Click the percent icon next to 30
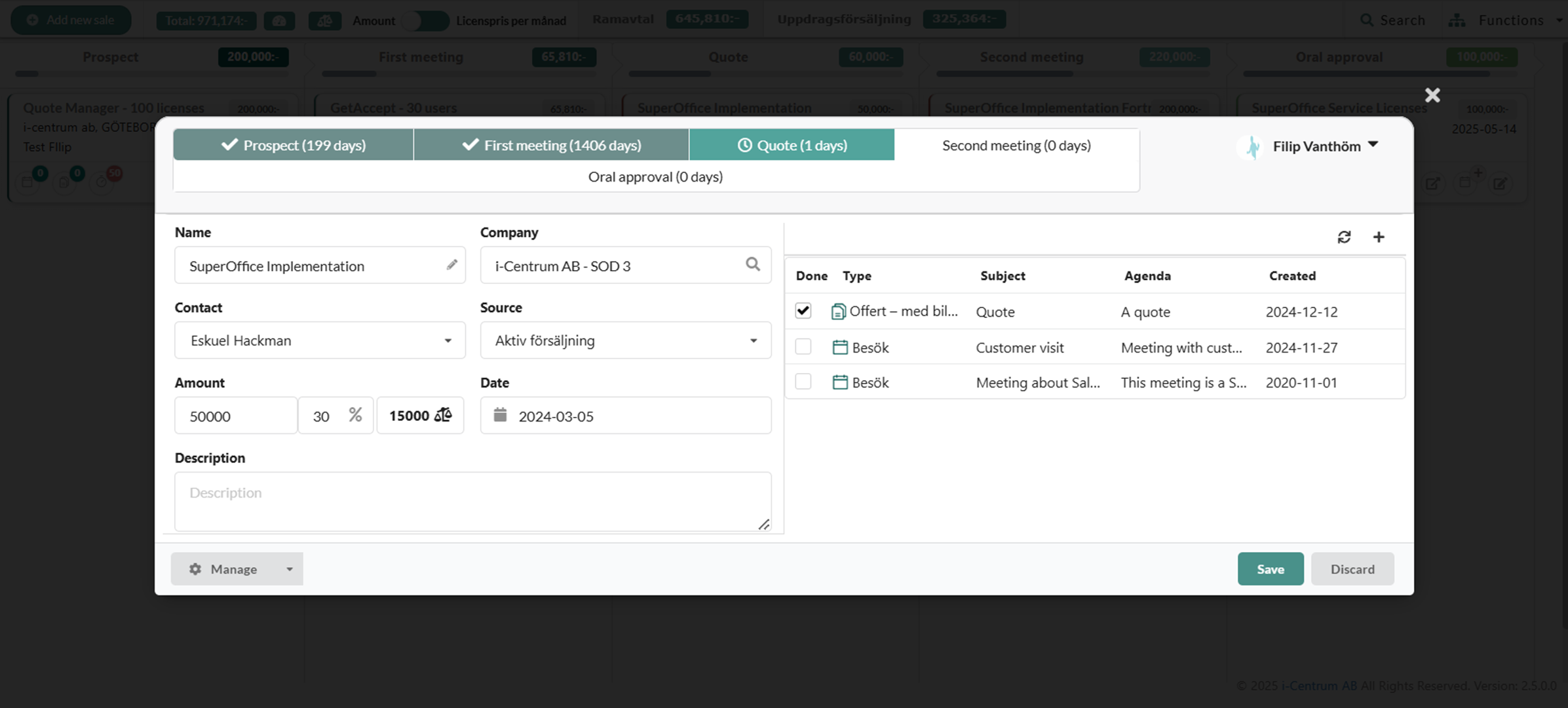The height and width of the screenshot is (708, 1568). [x=355, y=415]
